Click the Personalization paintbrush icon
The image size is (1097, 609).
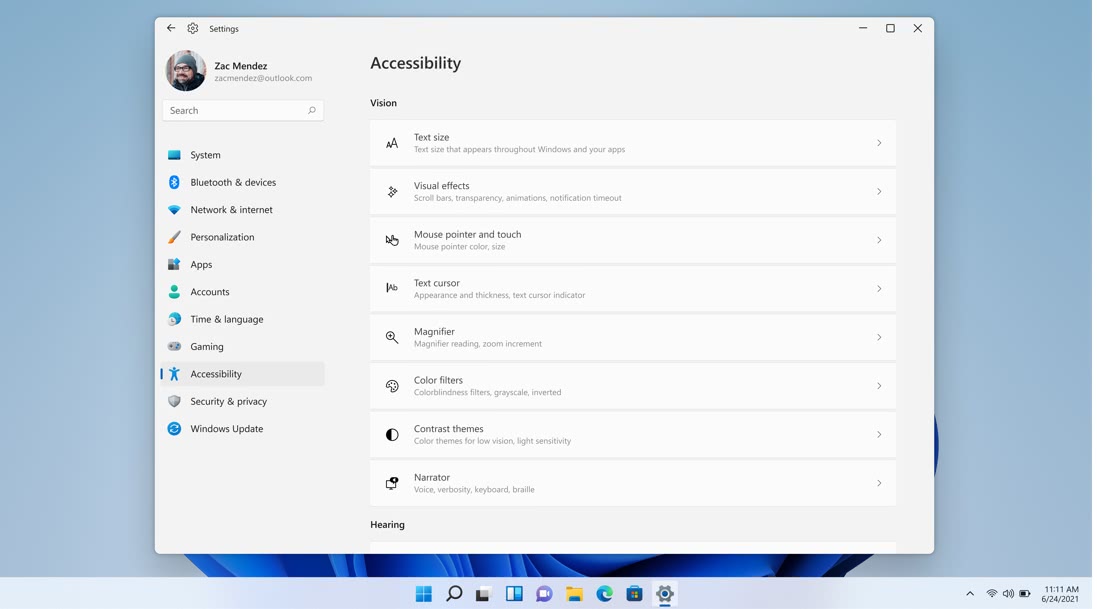tap(174, 237)
